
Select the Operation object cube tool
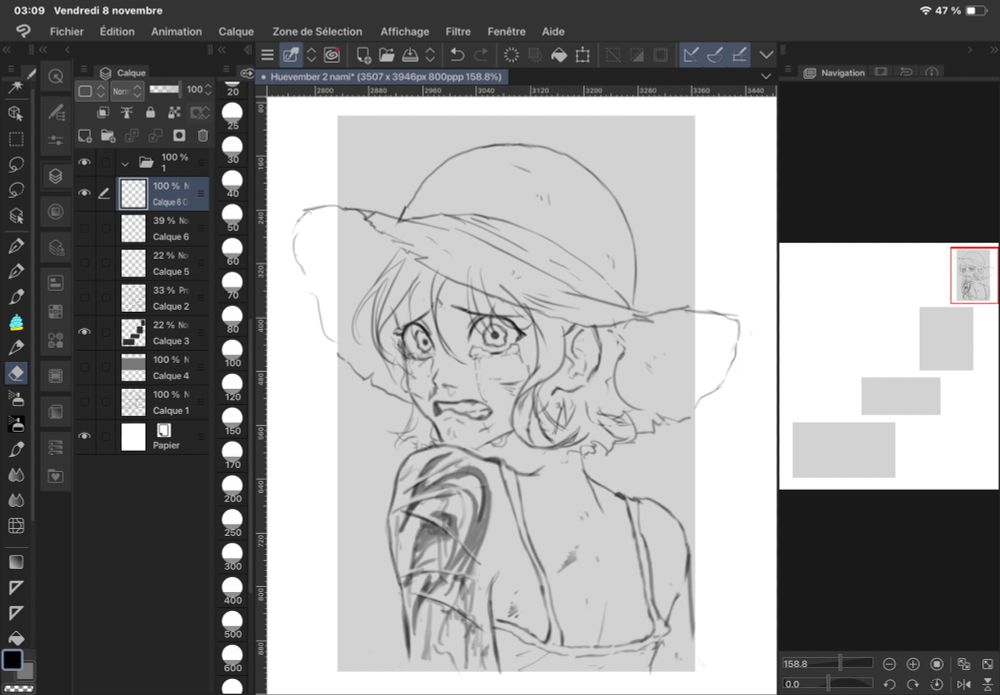(15, 113)
